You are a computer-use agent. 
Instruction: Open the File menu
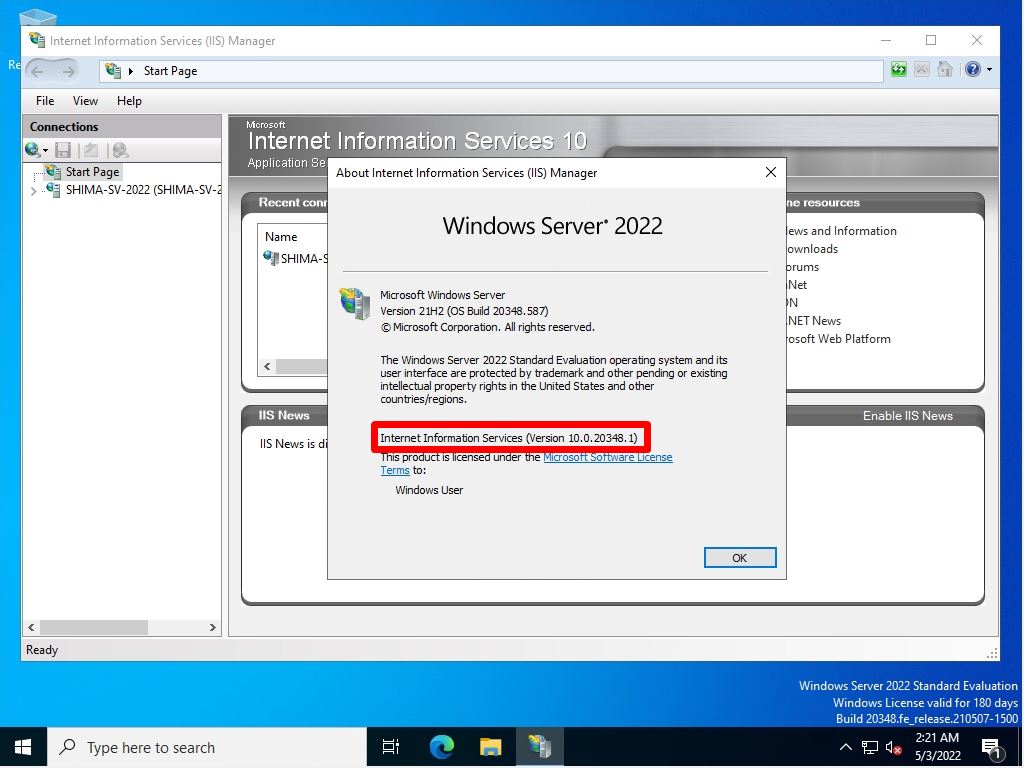click(44, 100)
